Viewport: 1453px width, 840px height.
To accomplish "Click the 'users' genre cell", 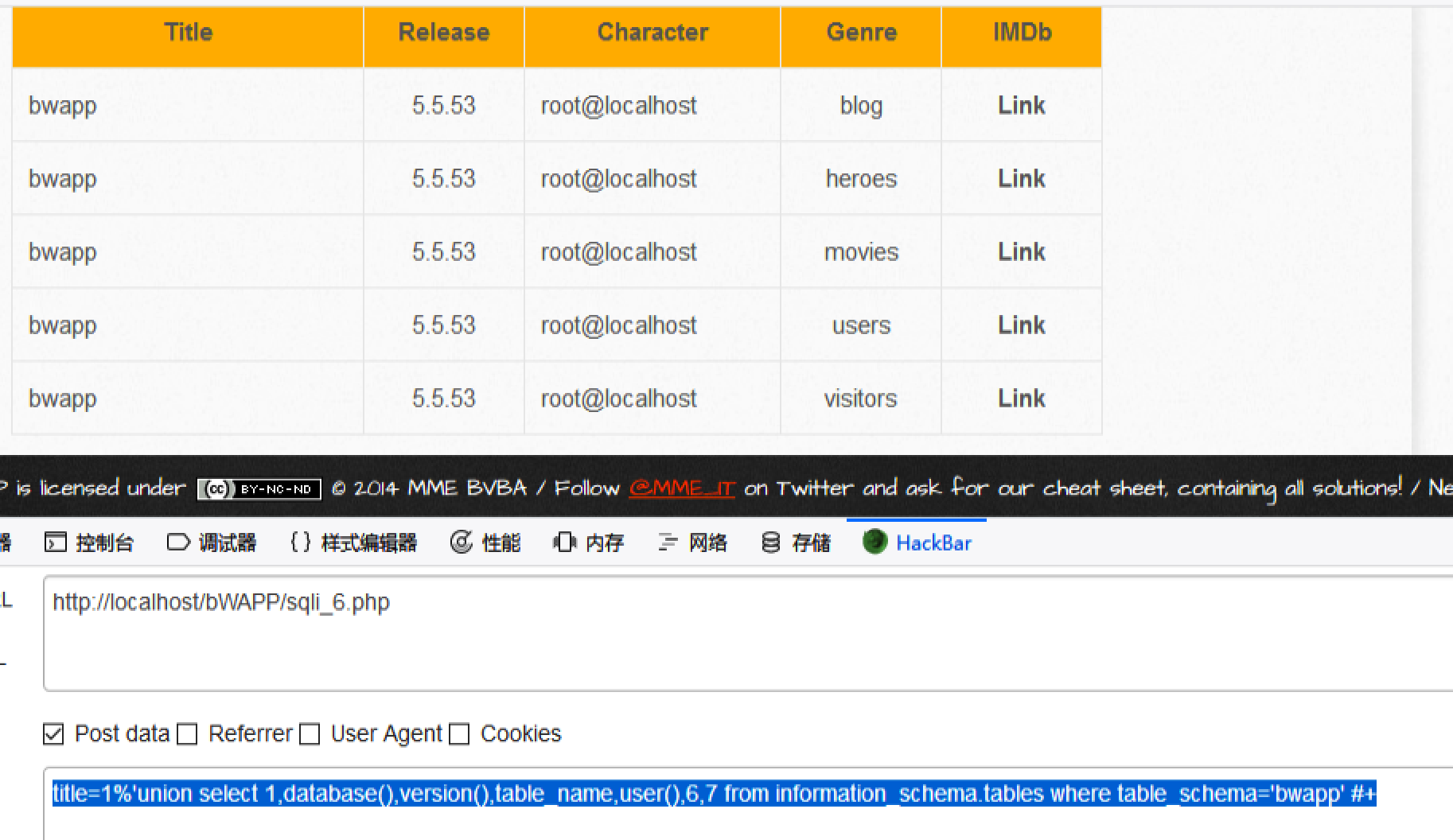I will pyautogui.click(x=861, y=325).
